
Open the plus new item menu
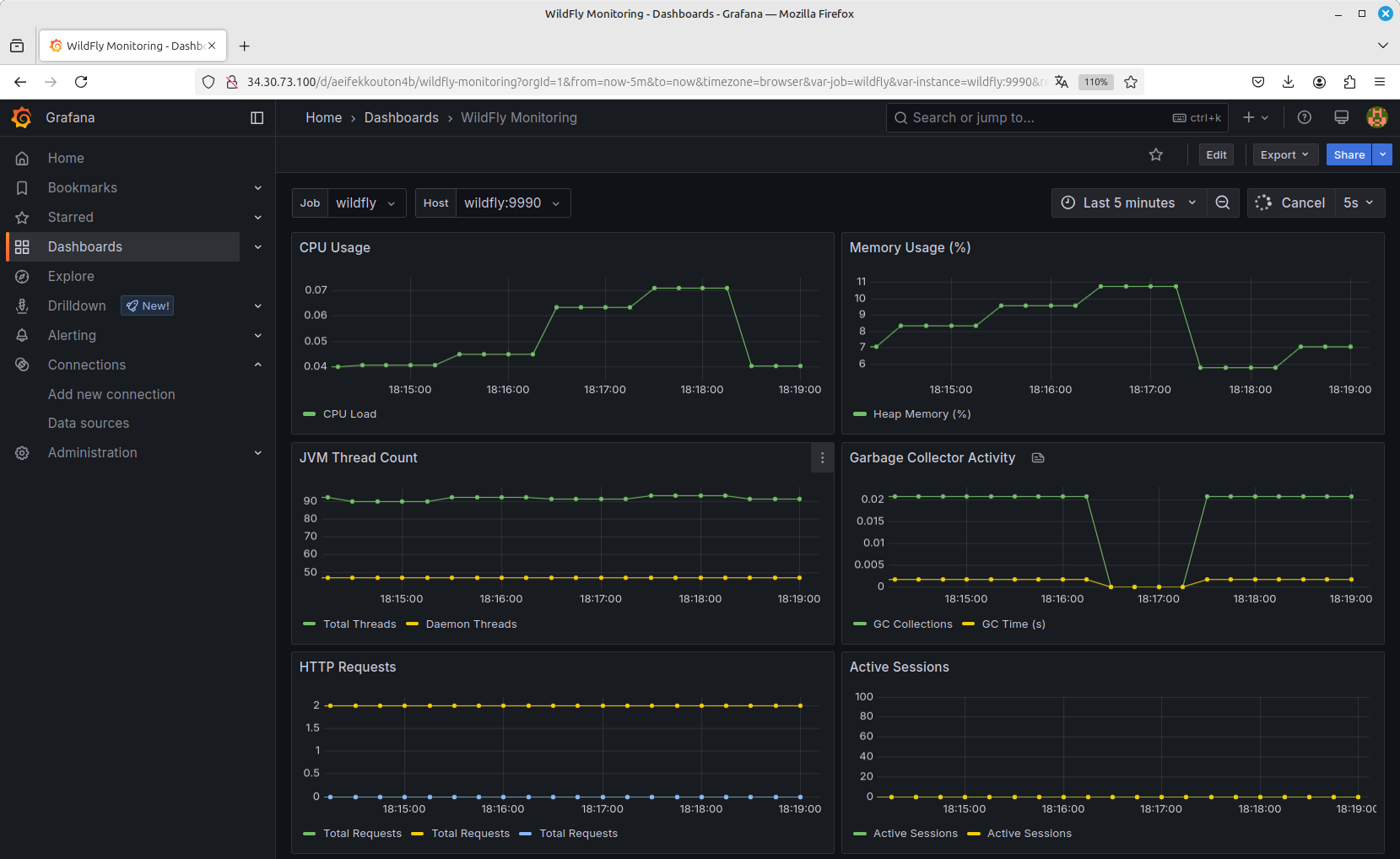[1255, 118]
